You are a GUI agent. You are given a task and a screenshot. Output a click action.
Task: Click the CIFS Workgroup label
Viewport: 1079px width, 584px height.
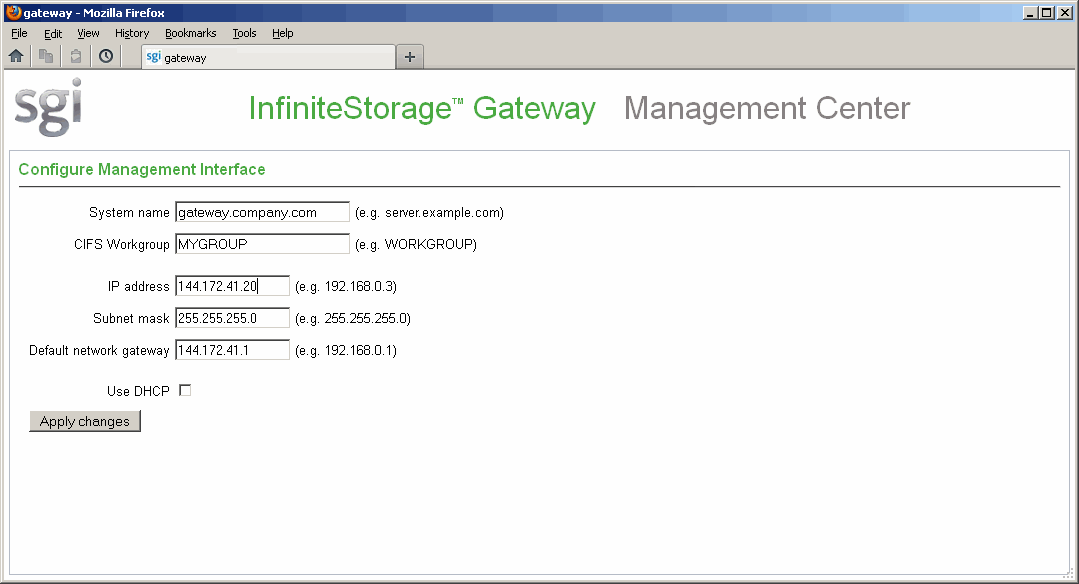point(122,244)
